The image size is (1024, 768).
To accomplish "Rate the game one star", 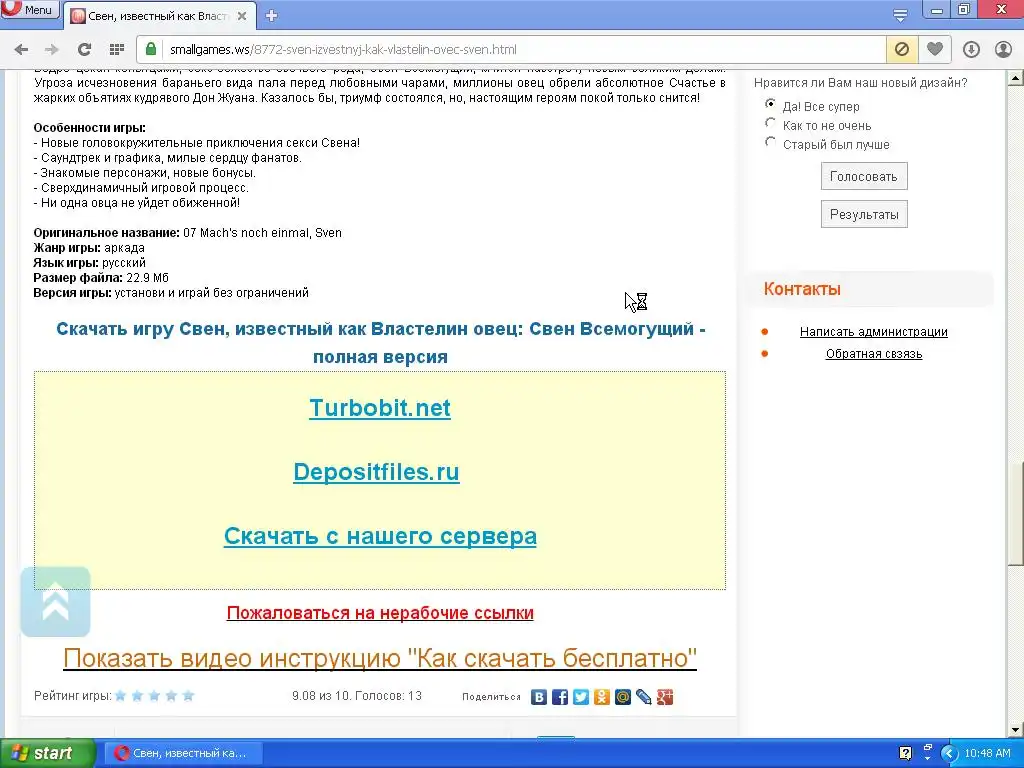I will pyautogui.click(x=121, y=696).
